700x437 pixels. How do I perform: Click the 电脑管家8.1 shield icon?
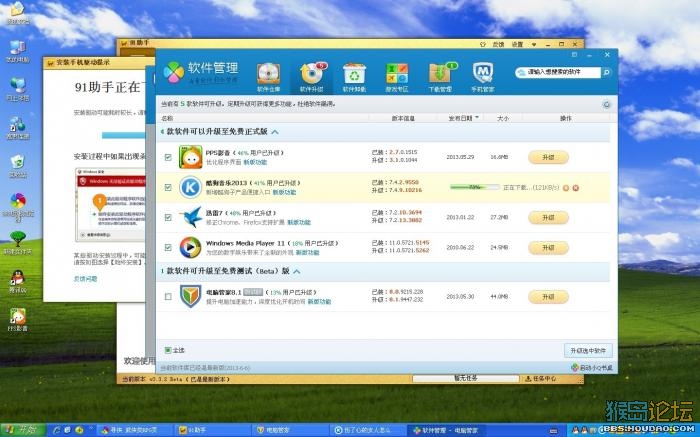191,296
